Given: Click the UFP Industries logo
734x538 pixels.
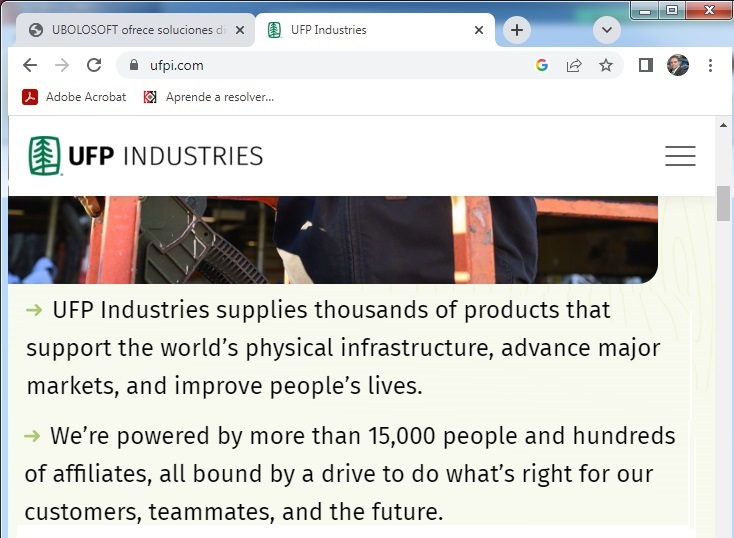Looking at the screenshot, I should click(146, 156).
